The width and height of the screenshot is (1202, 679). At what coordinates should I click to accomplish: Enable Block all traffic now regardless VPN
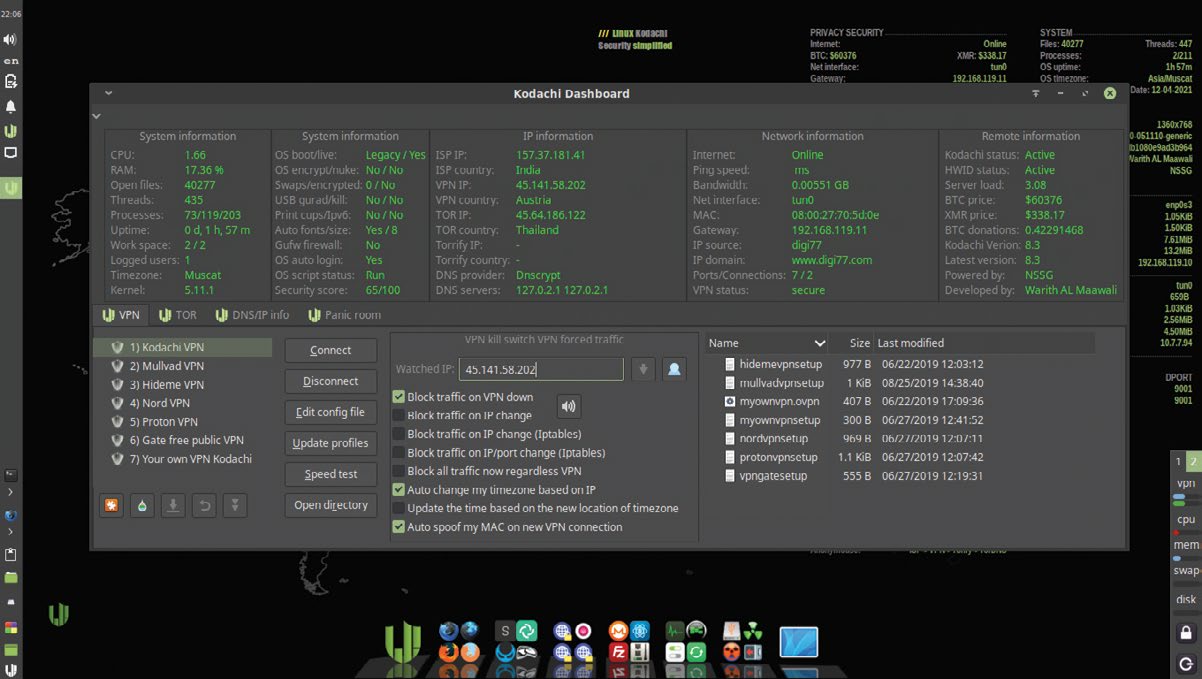(x=399, y=471)
